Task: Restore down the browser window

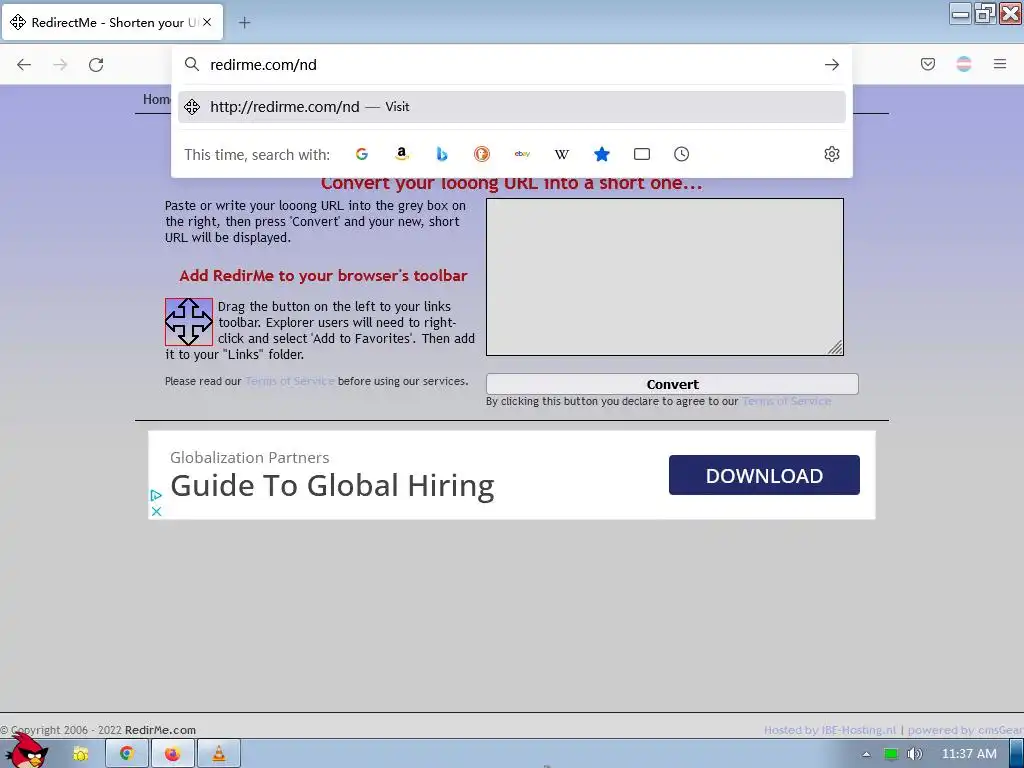Action: tap(985, 14)
